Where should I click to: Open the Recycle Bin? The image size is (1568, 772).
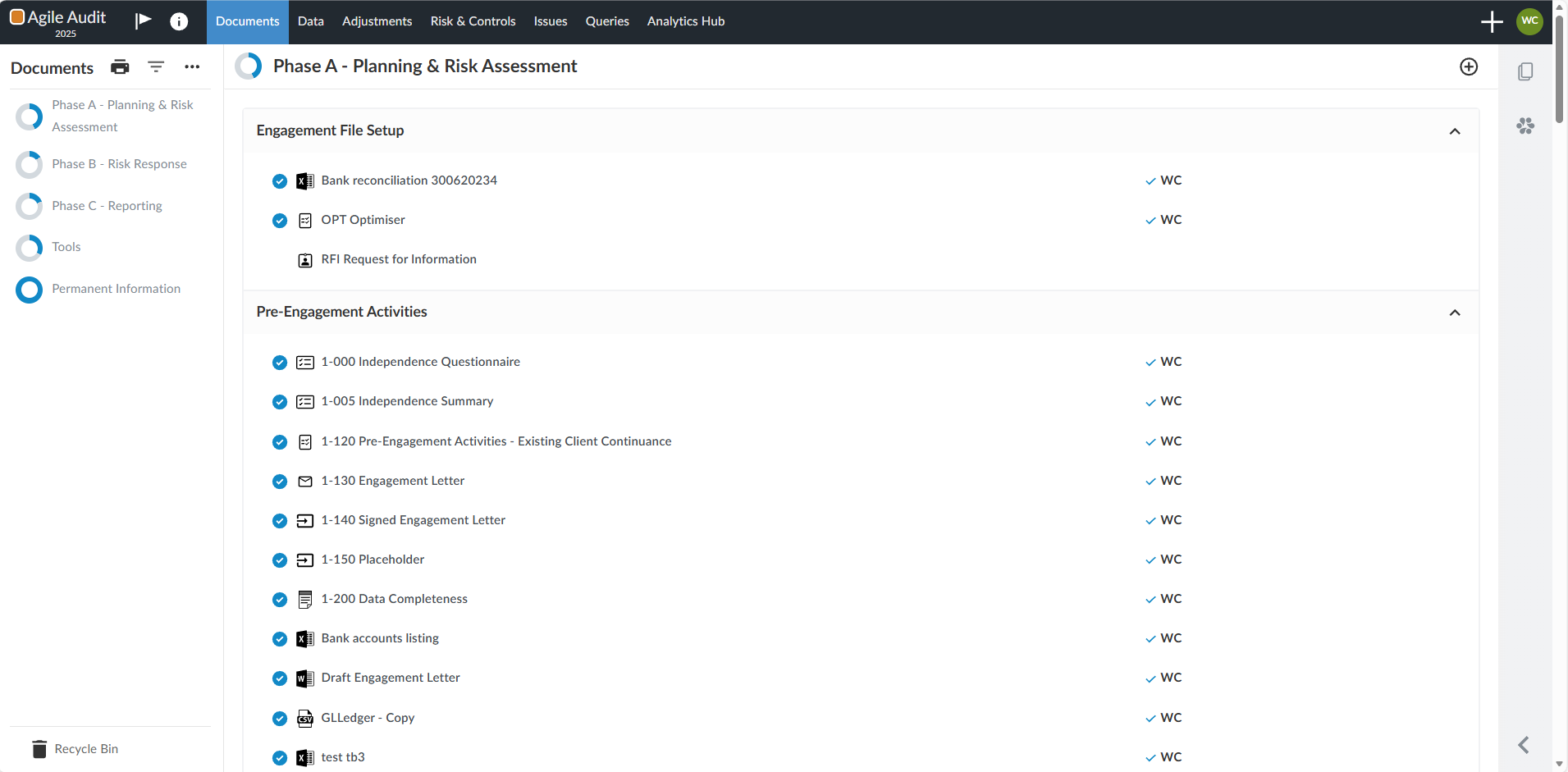point(85,749)
